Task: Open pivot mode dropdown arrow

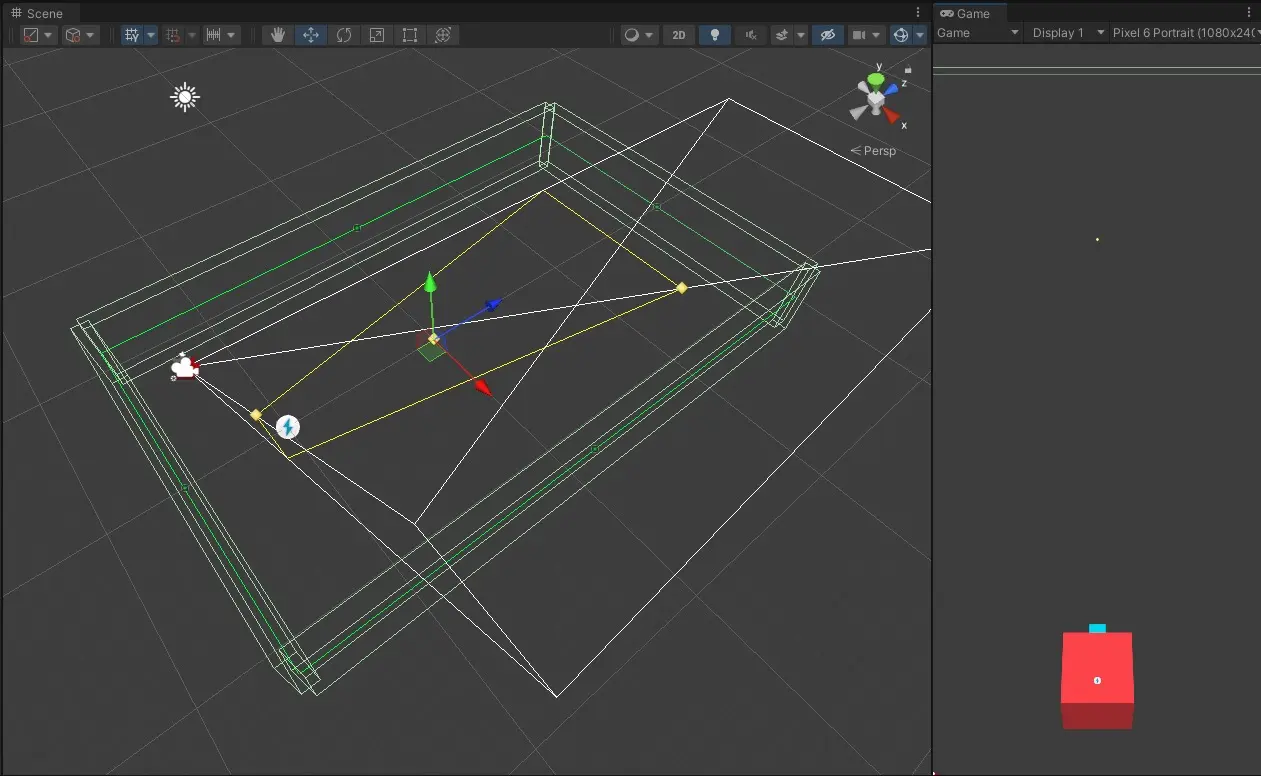Action: [x=48, y=35]
